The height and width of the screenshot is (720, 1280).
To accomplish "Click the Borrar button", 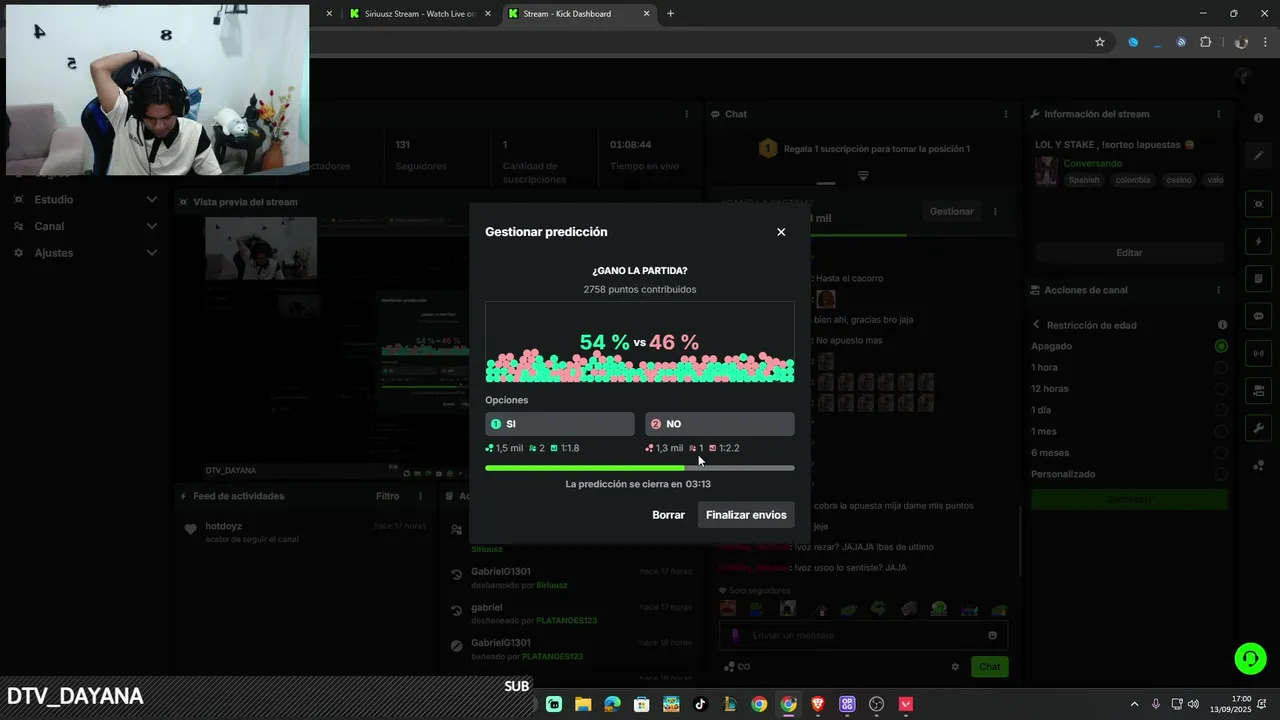I will point(668,515).
